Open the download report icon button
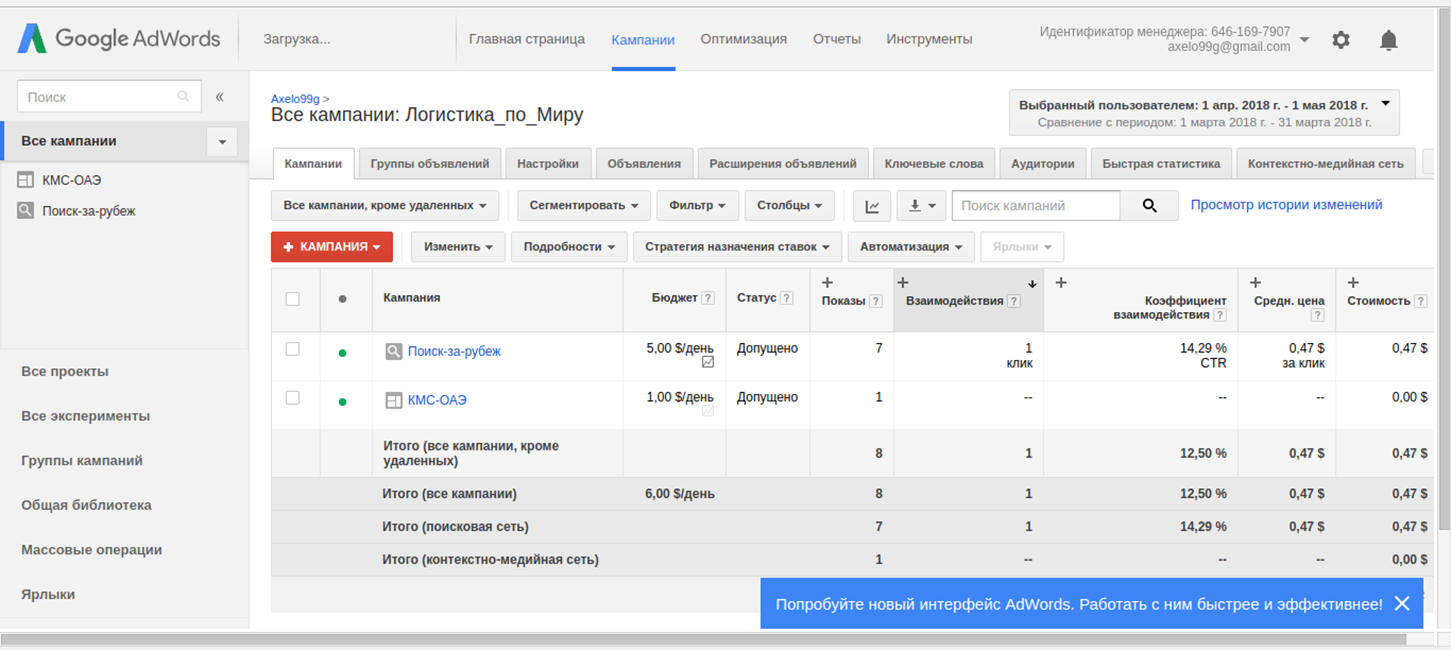The image size is (1451, 650). (x=921, y=206)
